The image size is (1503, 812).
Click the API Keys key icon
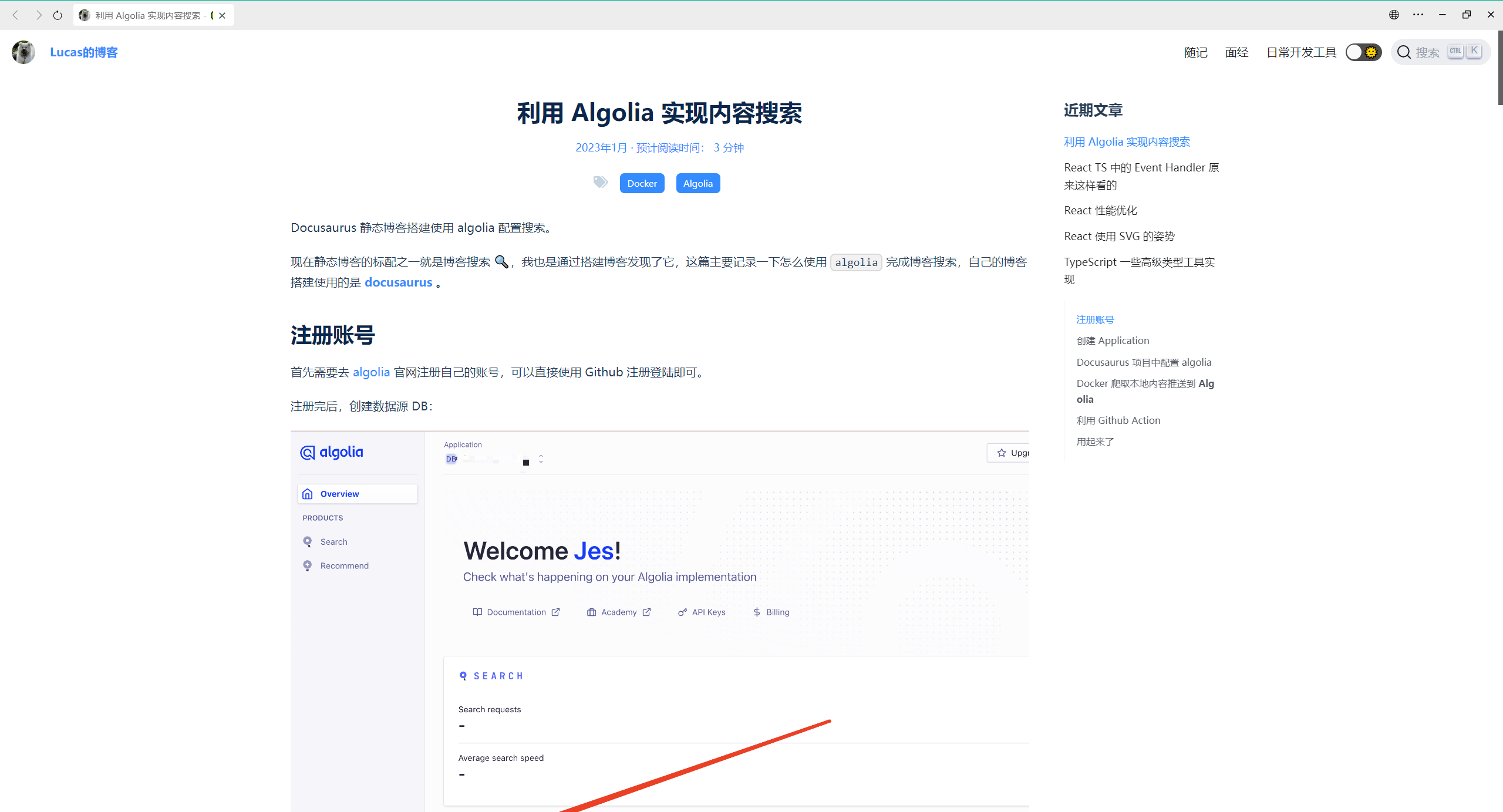[x=682, y=612]
